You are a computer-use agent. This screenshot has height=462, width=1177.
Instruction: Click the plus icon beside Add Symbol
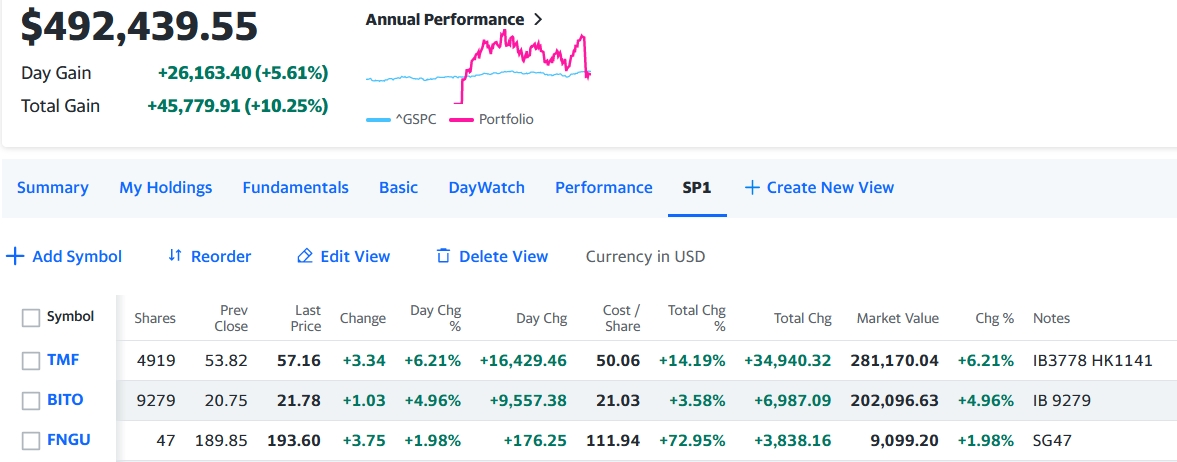pyautogui.click(x=15, y=257)
